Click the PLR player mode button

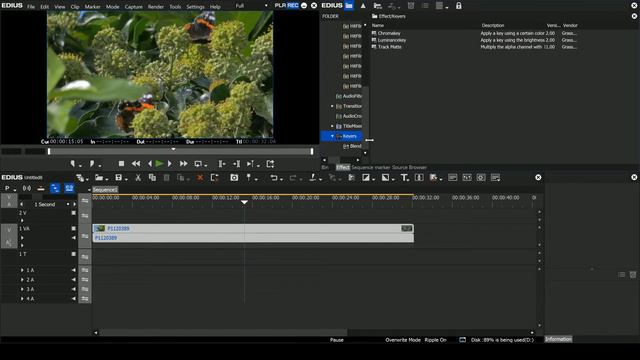280,5
